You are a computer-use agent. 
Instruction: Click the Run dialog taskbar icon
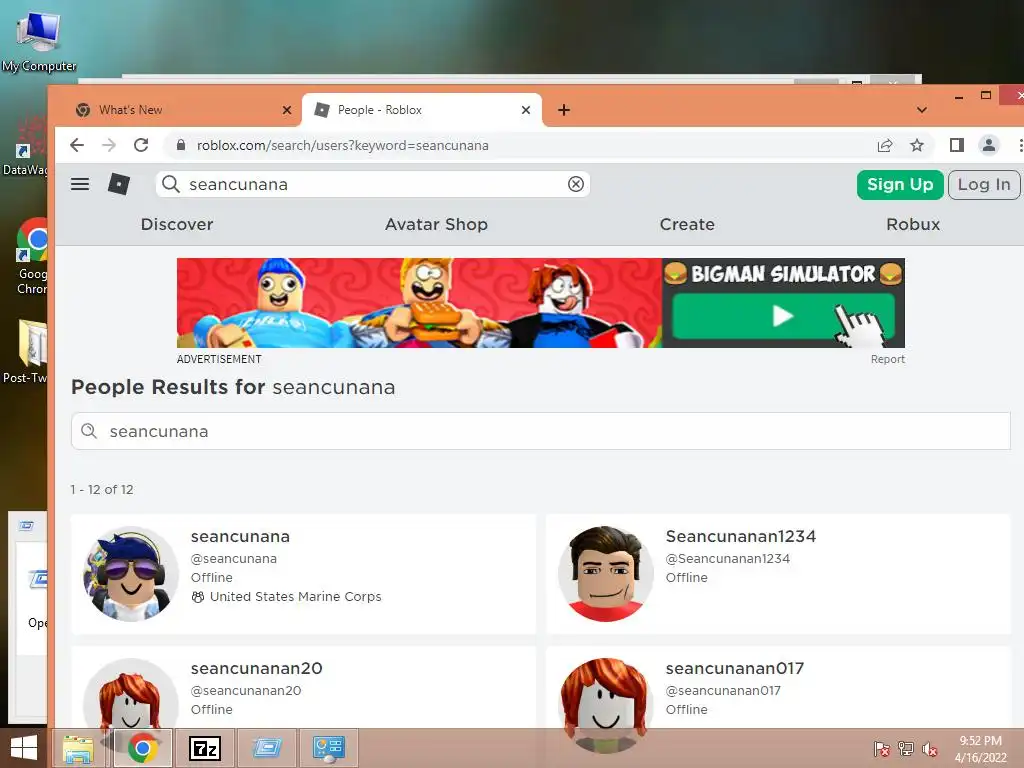coord(267,748)
